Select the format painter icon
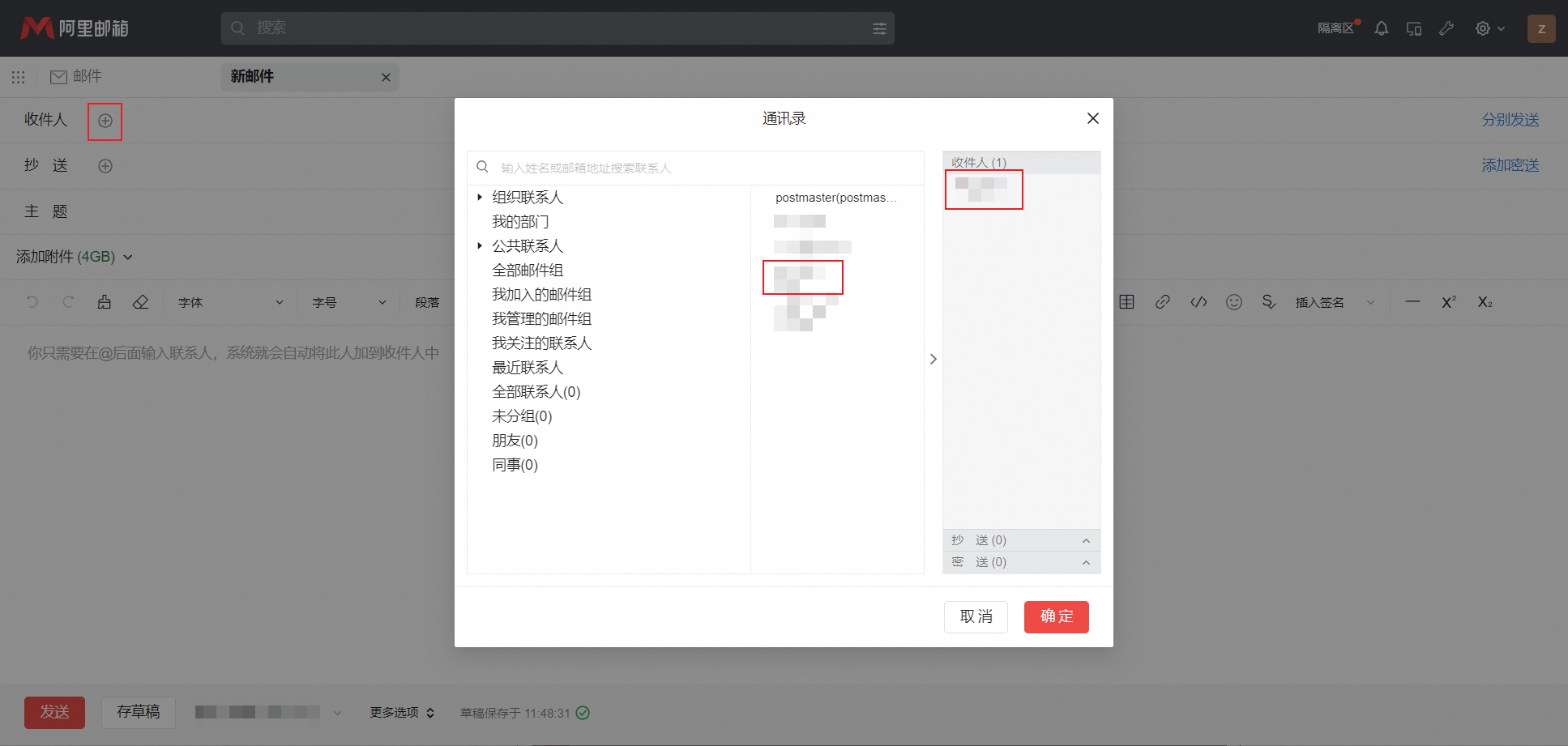Screen dimensions: 1568x746 click(104, 302)
